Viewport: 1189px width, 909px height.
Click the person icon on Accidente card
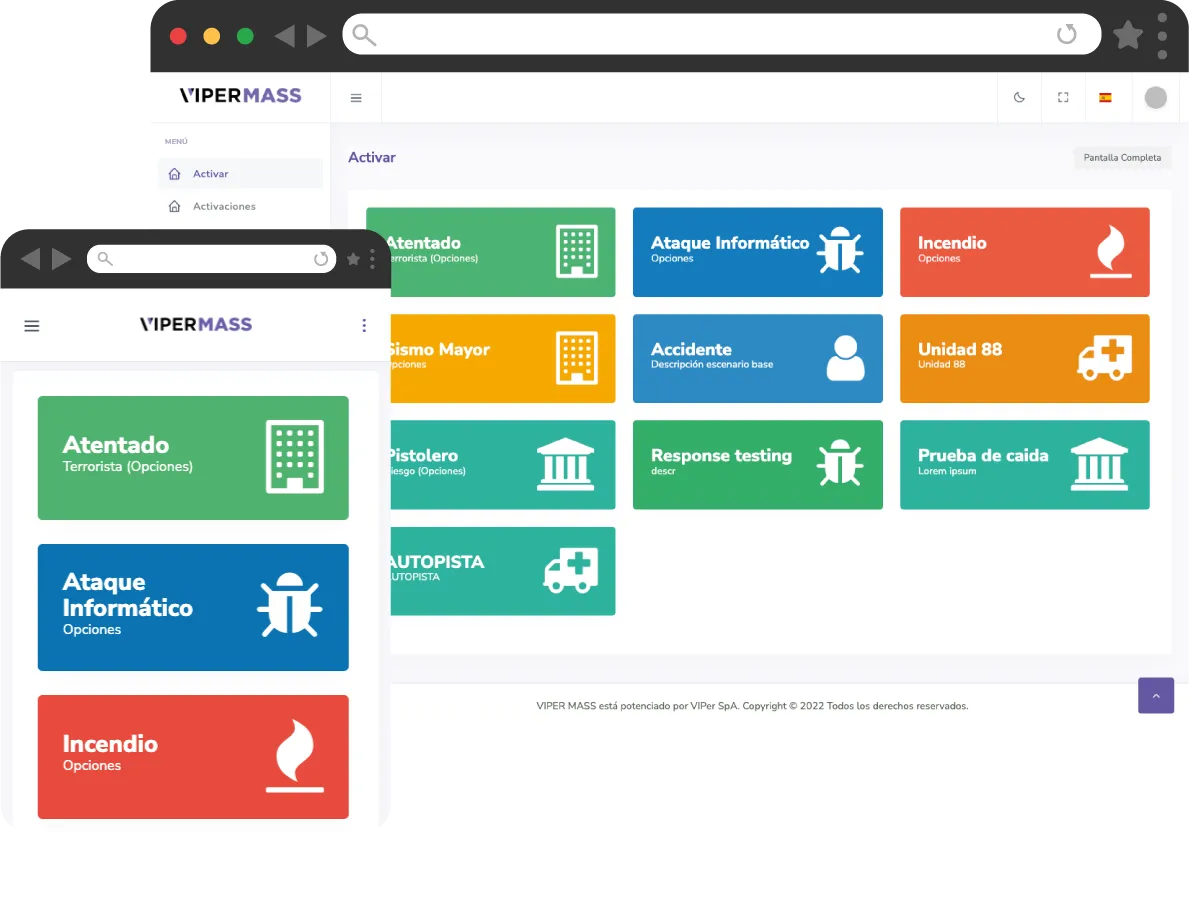[845, 358]
